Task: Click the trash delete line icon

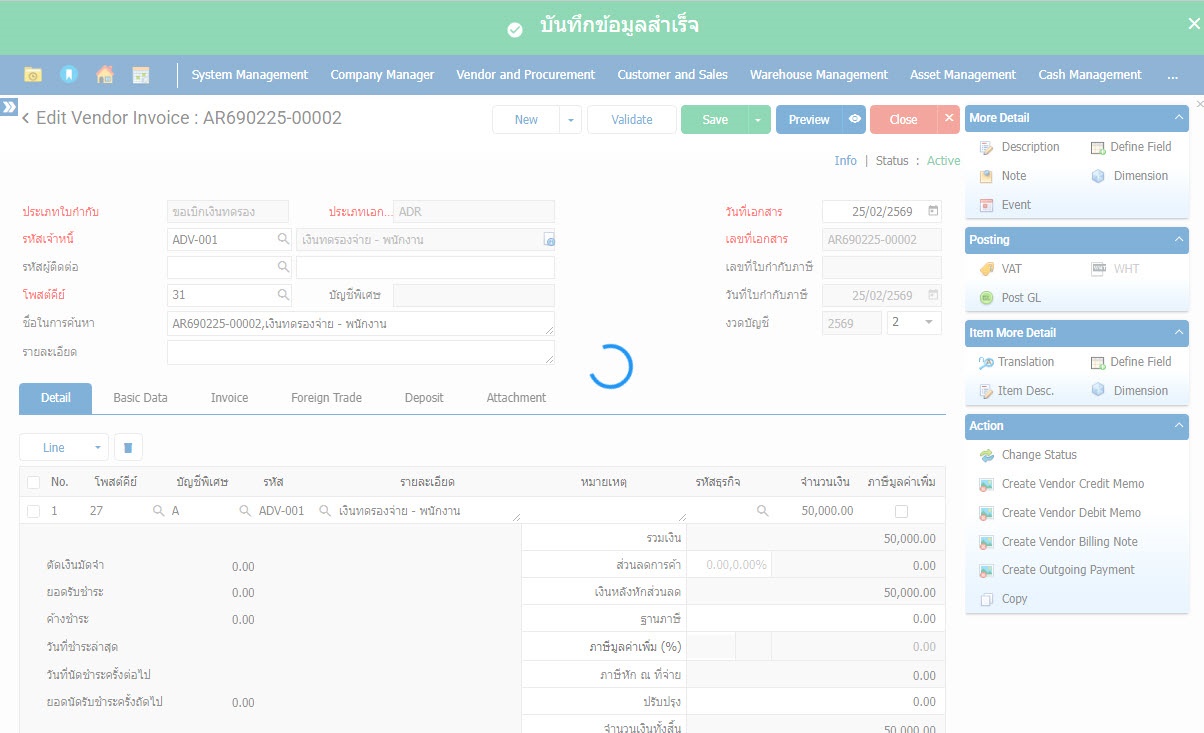Action: point(128,448)
